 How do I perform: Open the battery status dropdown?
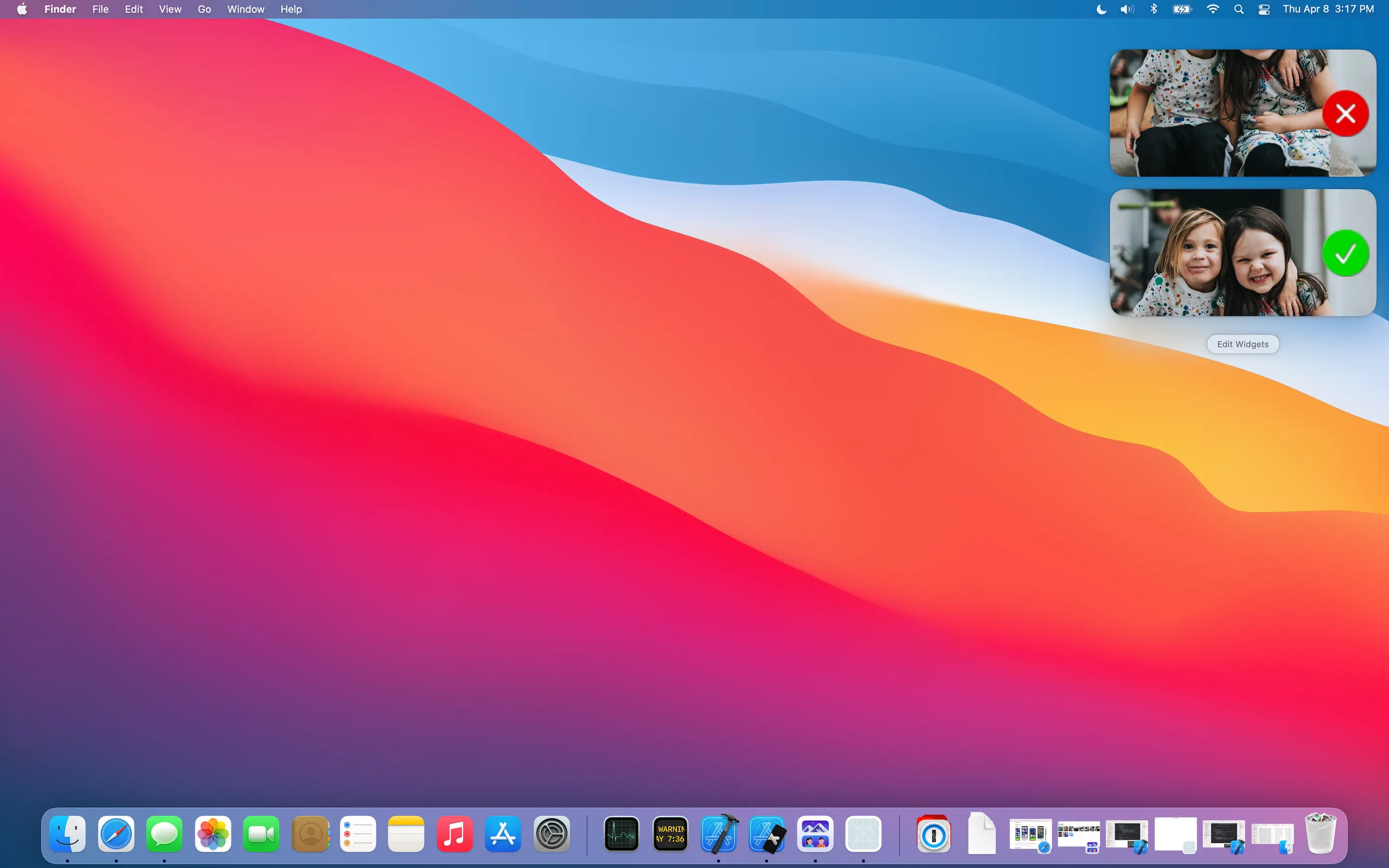click(x=1183, y=9)
